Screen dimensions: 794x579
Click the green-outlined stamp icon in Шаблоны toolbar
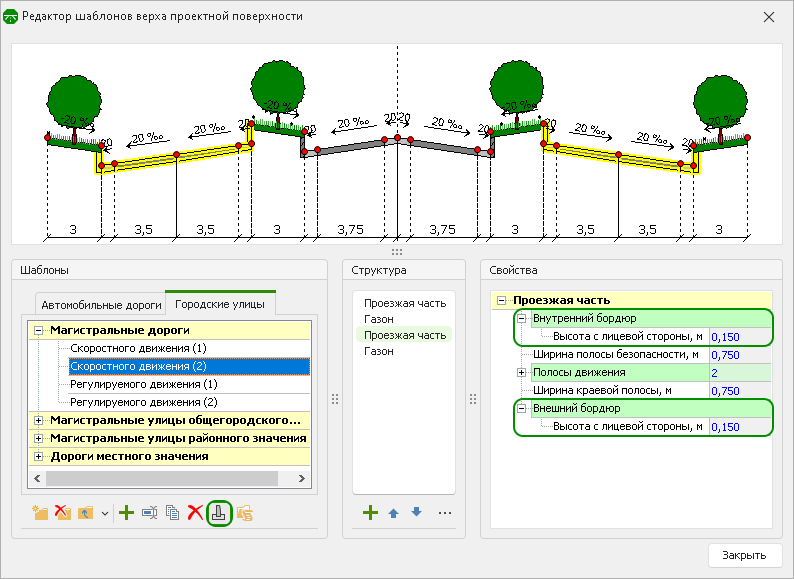pos(219,513)
